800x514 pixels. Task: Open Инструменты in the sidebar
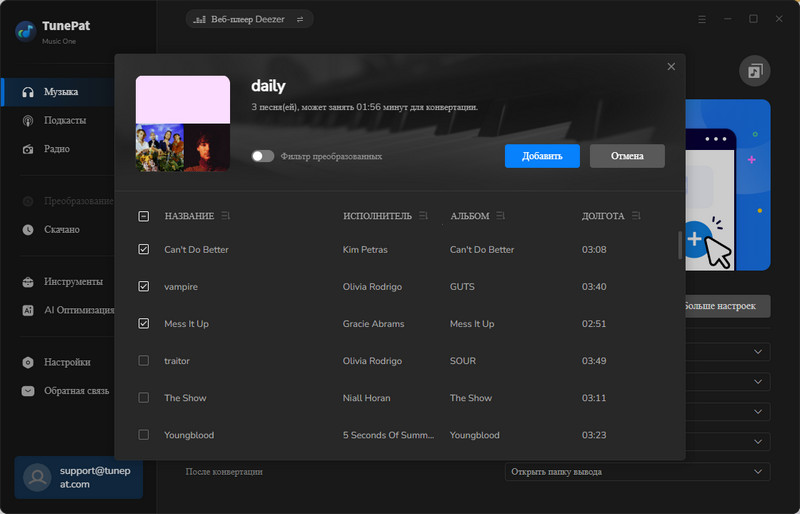coord(73,282)
